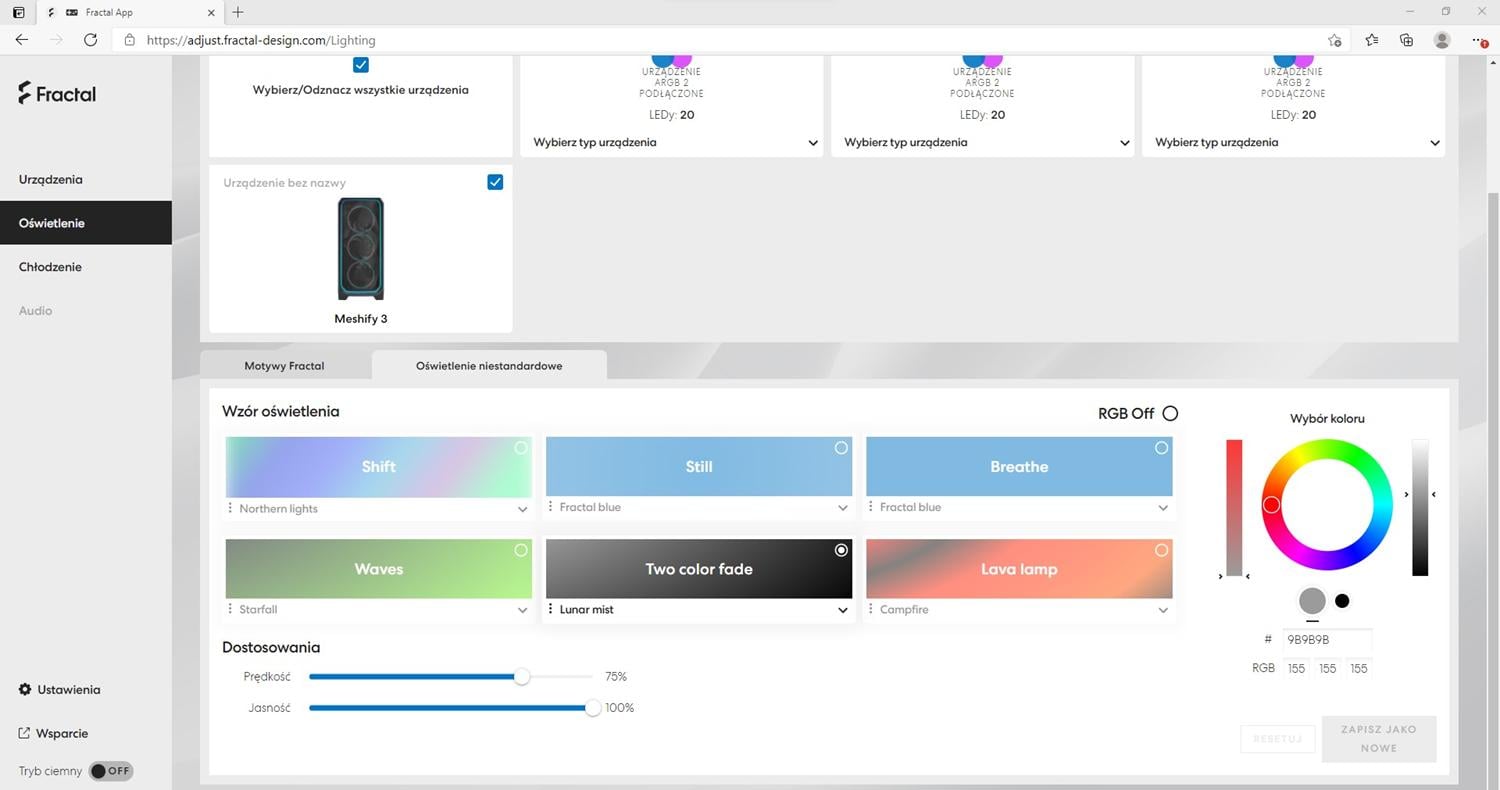This screenshot has width=1500, height=790.
Task: Select the RGB Off radio button
Action: 1170,413
